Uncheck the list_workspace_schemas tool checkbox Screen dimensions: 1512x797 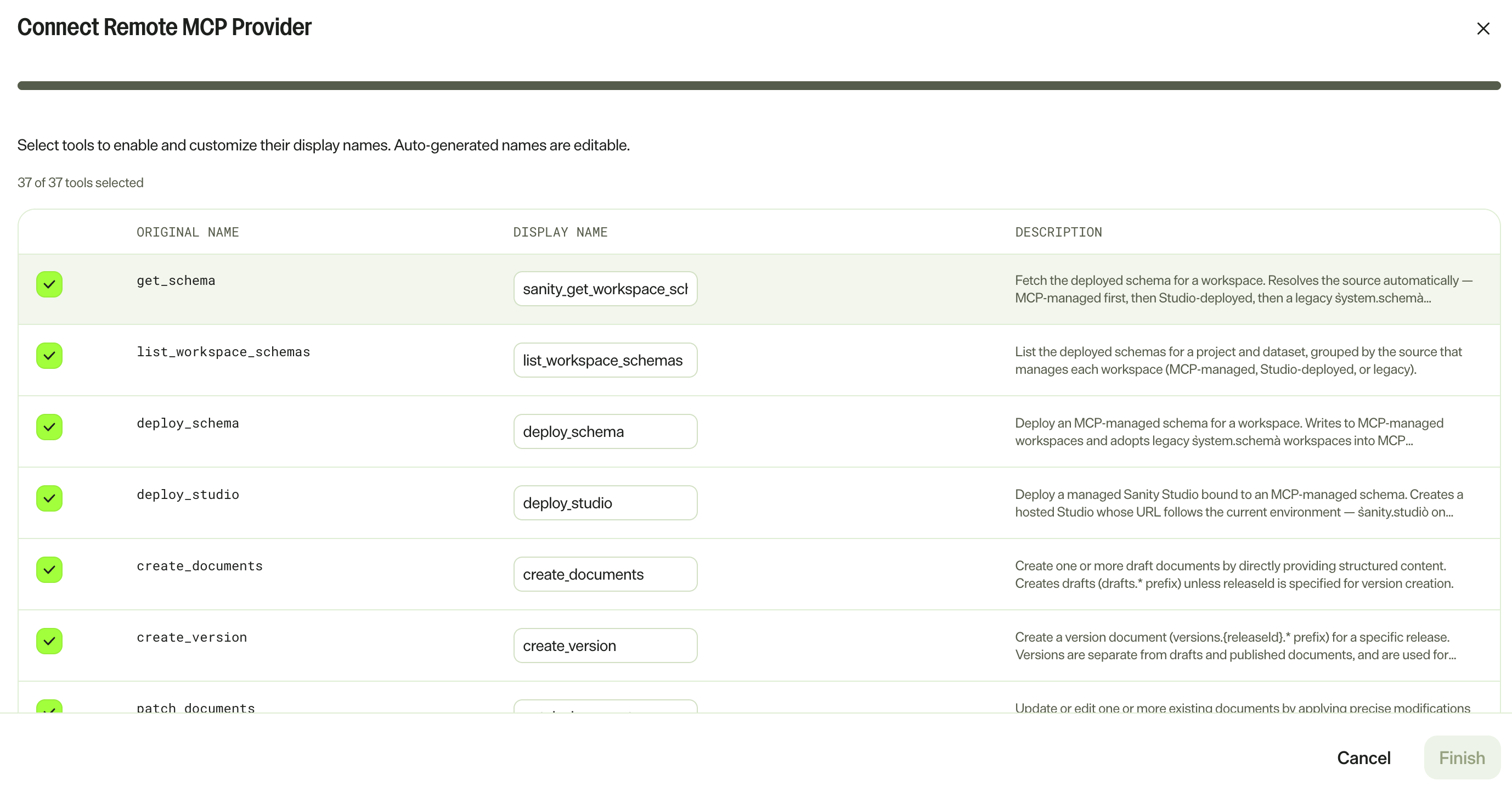point(49,356)
